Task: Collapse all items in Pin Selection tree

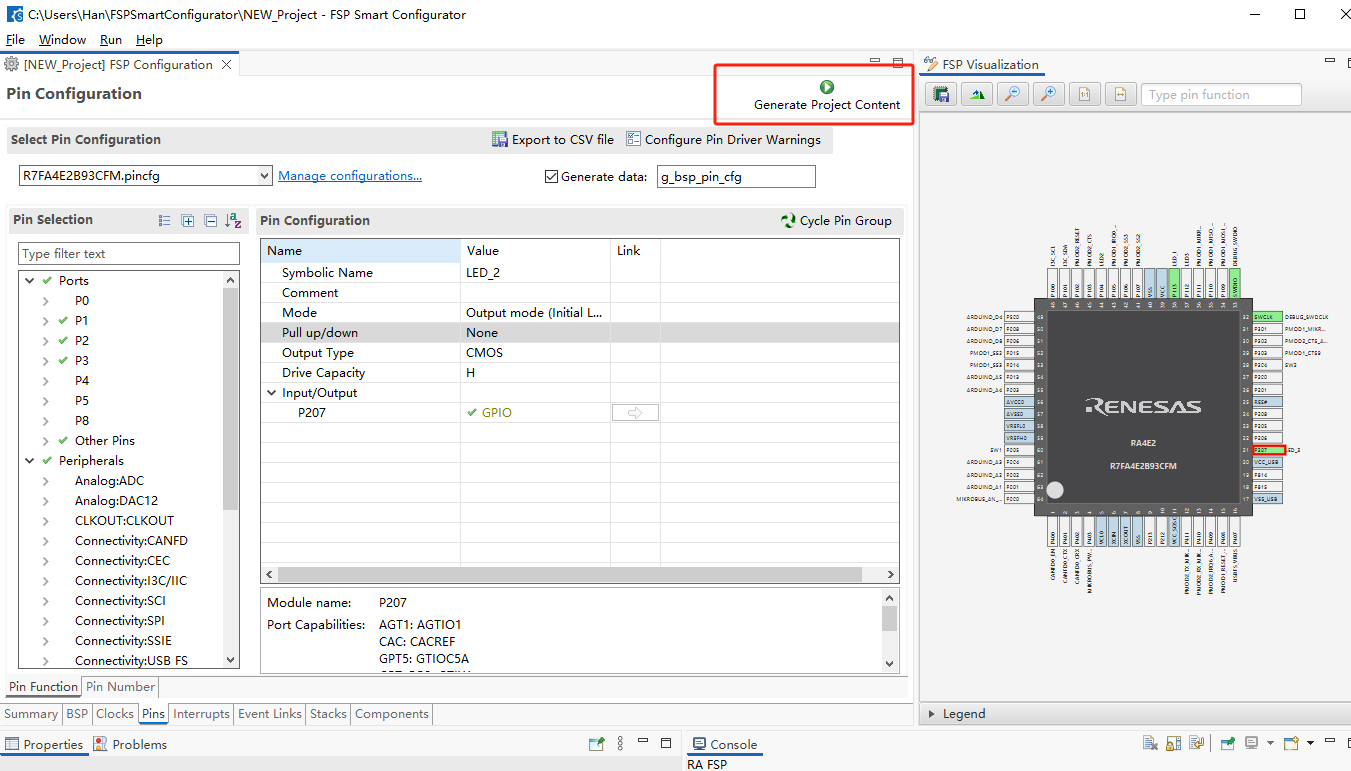Action: pos(210,221)
